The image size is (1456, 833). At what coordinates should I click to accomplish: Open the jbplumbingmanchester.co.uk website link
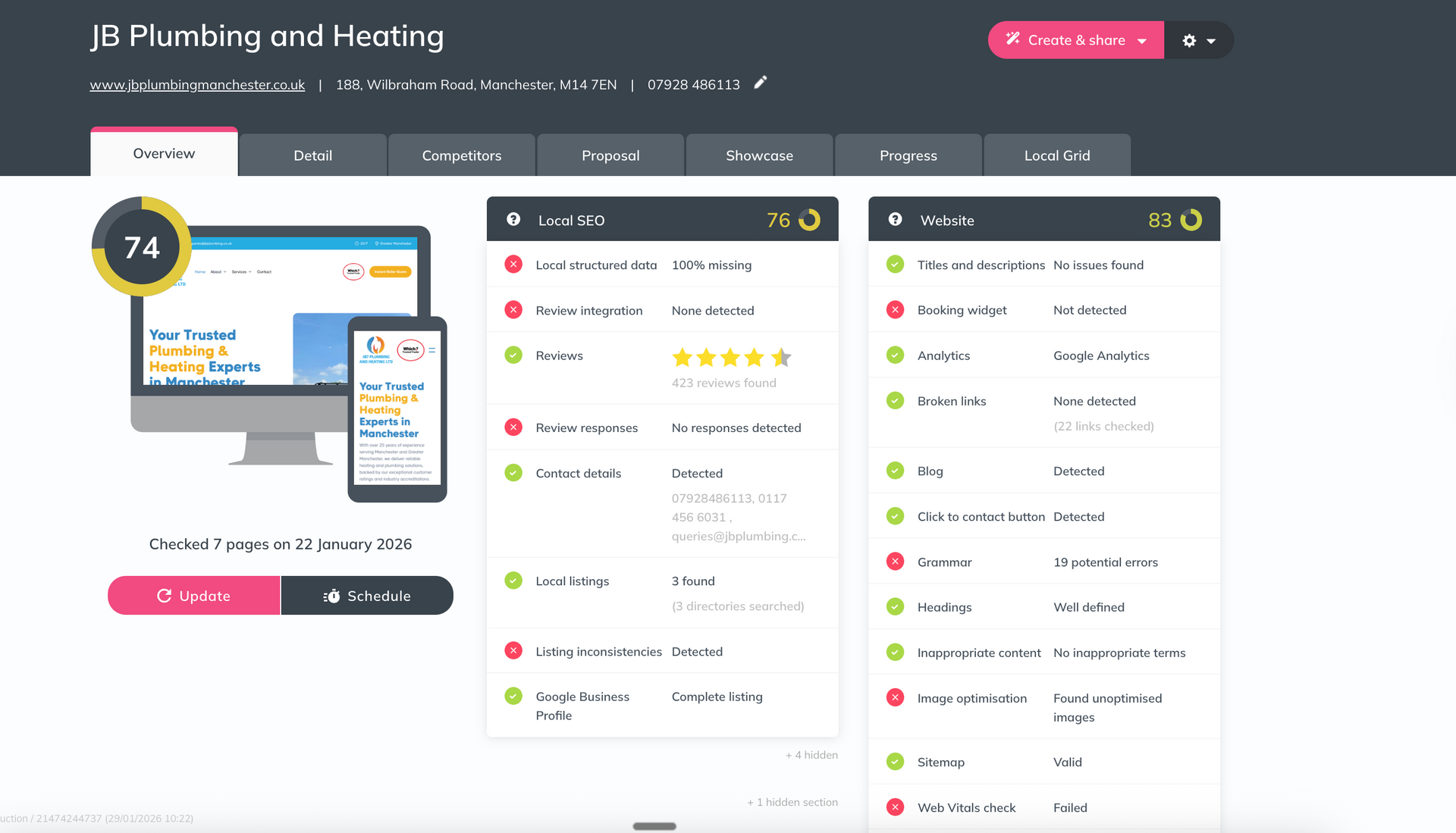197,85
